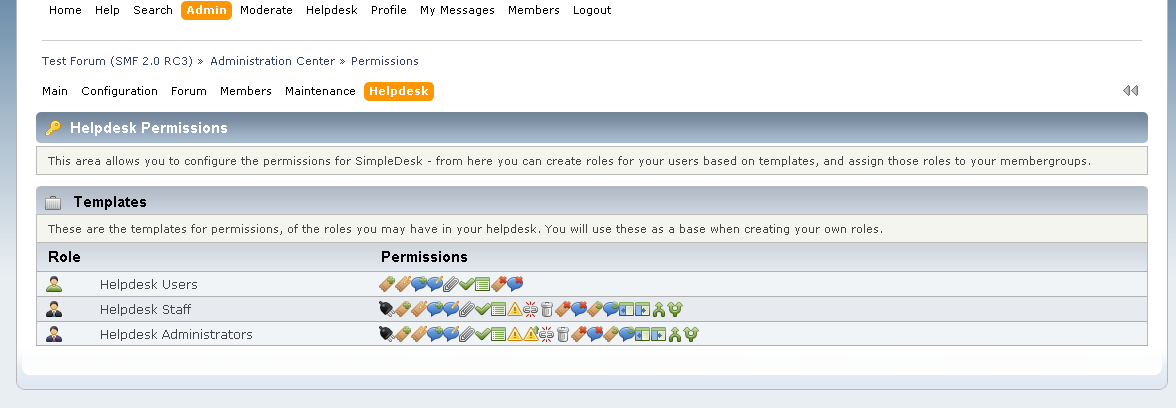Viewport: 1176px width, 408px height.
Task: Click the add-ticket icon in Helpdesk Users row
Action: pyautogui.click(x=387, y=284)
